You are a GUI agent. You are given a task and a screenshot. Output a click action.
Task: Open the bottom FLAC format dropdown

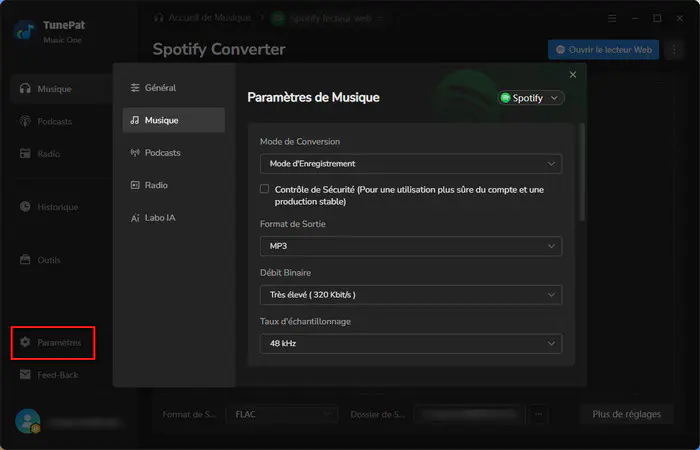tap(283, 414)
